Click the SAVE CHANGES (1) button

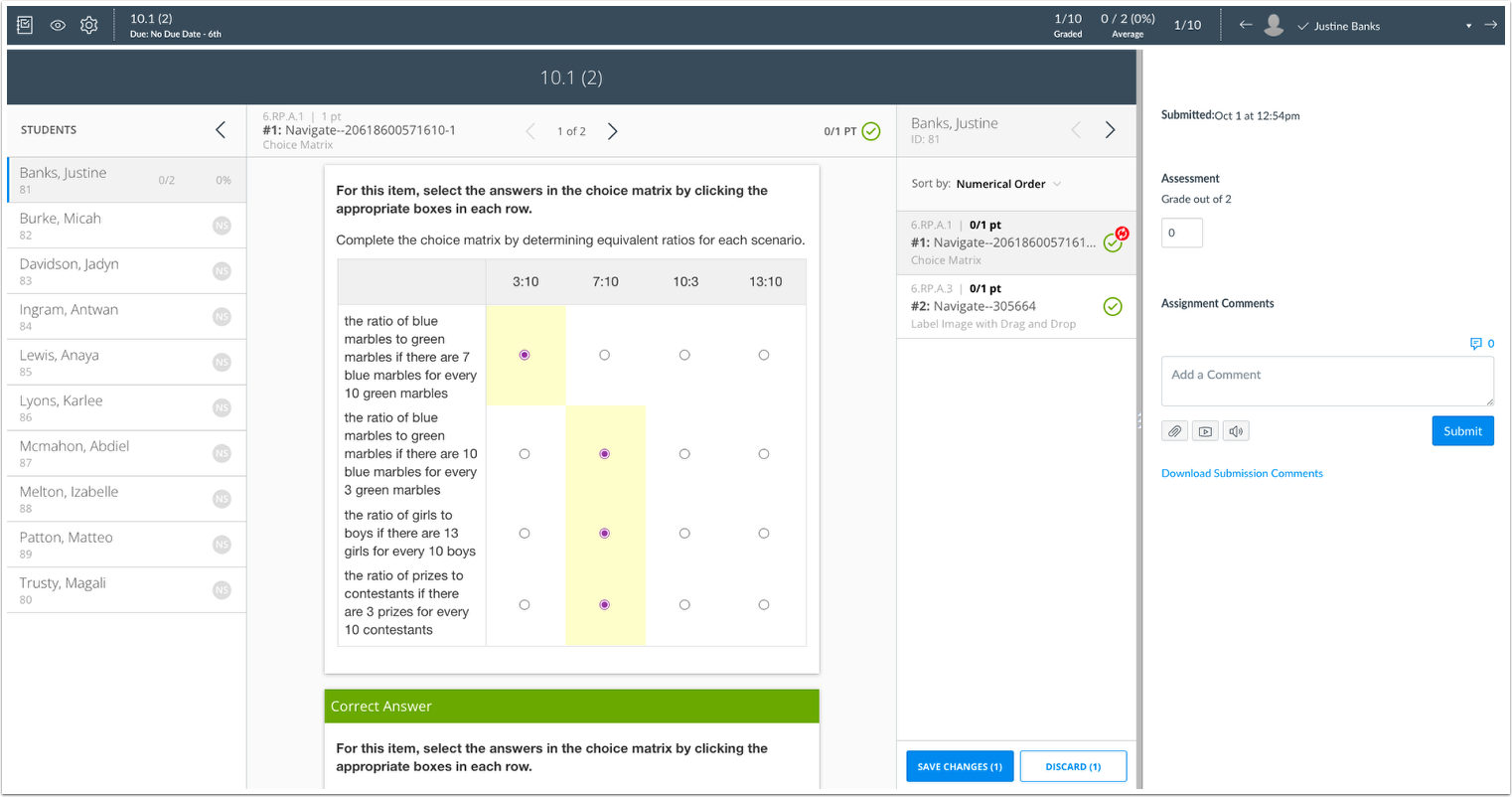point(959,765)
